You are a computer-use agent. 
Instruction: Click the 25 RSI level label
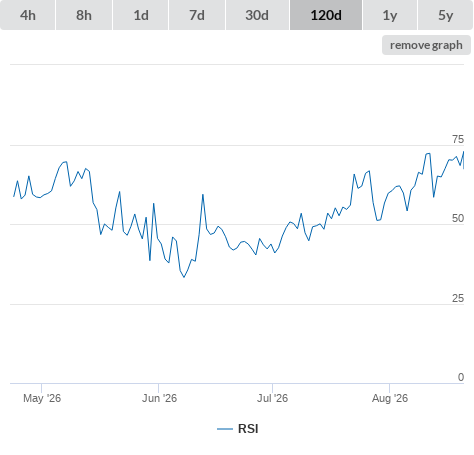(x=458, y=298)
